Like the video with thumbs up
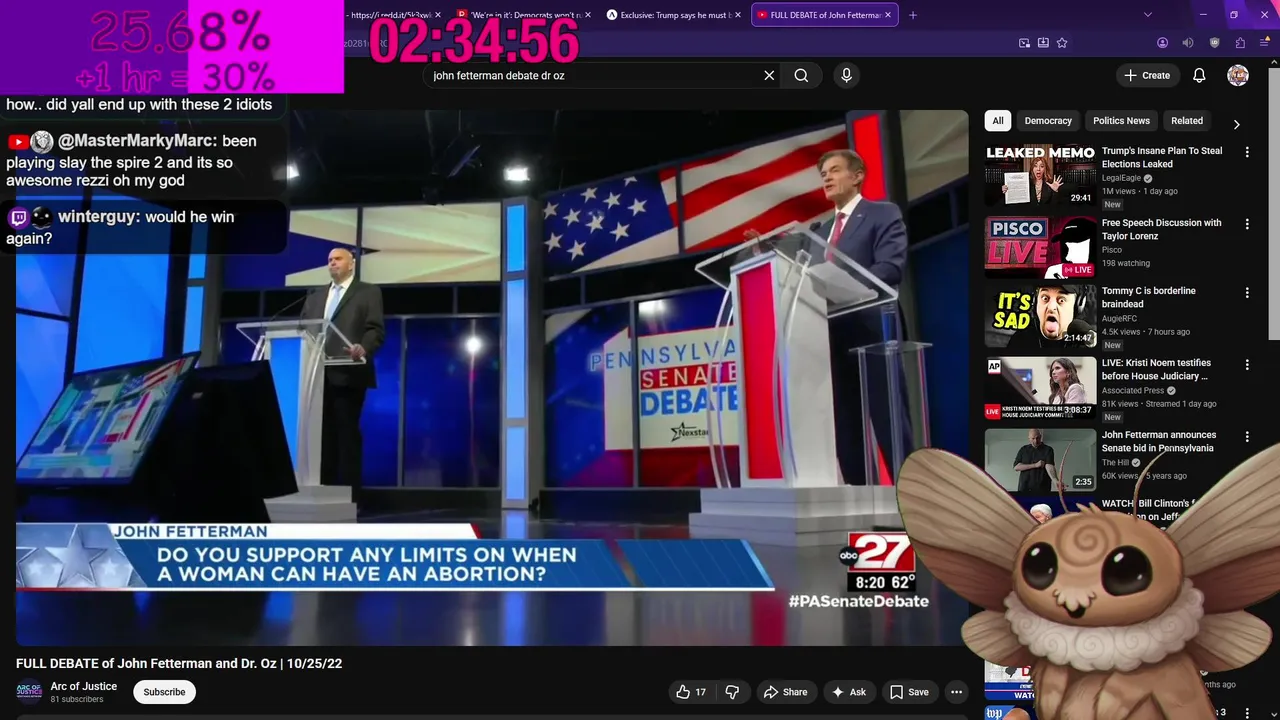The width and height of the screenshot is (1280, 720). [690, 692]
